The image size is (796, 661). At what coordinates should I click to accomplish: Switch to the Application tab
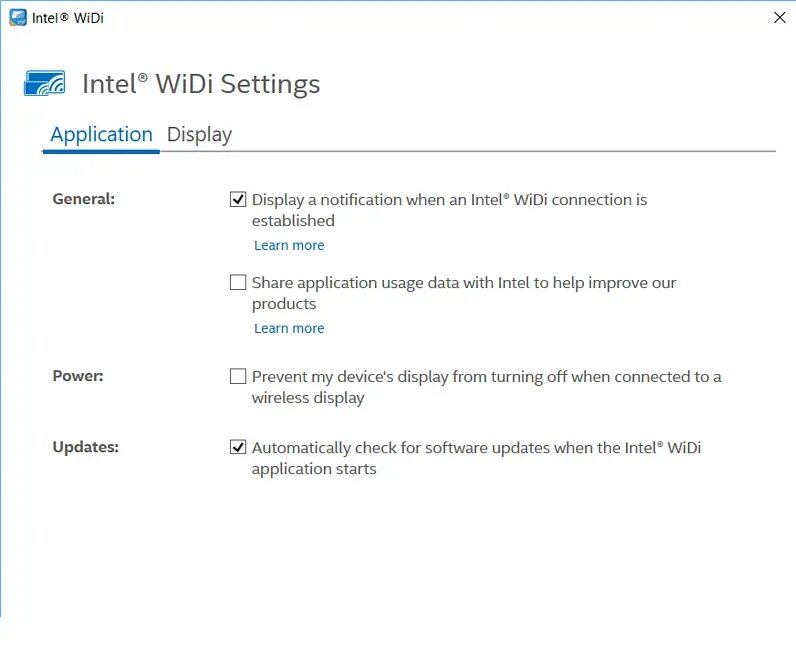101,135
